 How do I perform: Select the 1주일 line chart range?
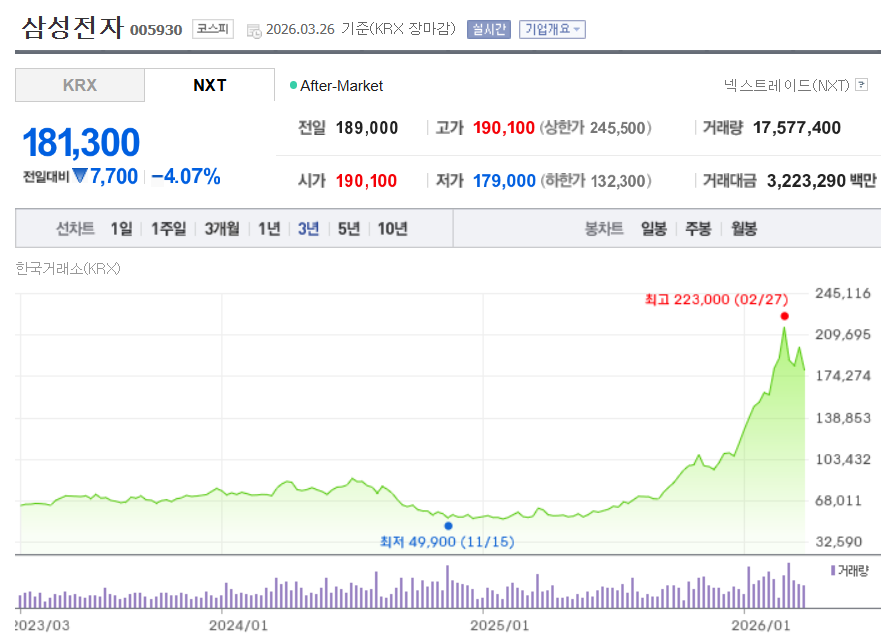[168, 229]
